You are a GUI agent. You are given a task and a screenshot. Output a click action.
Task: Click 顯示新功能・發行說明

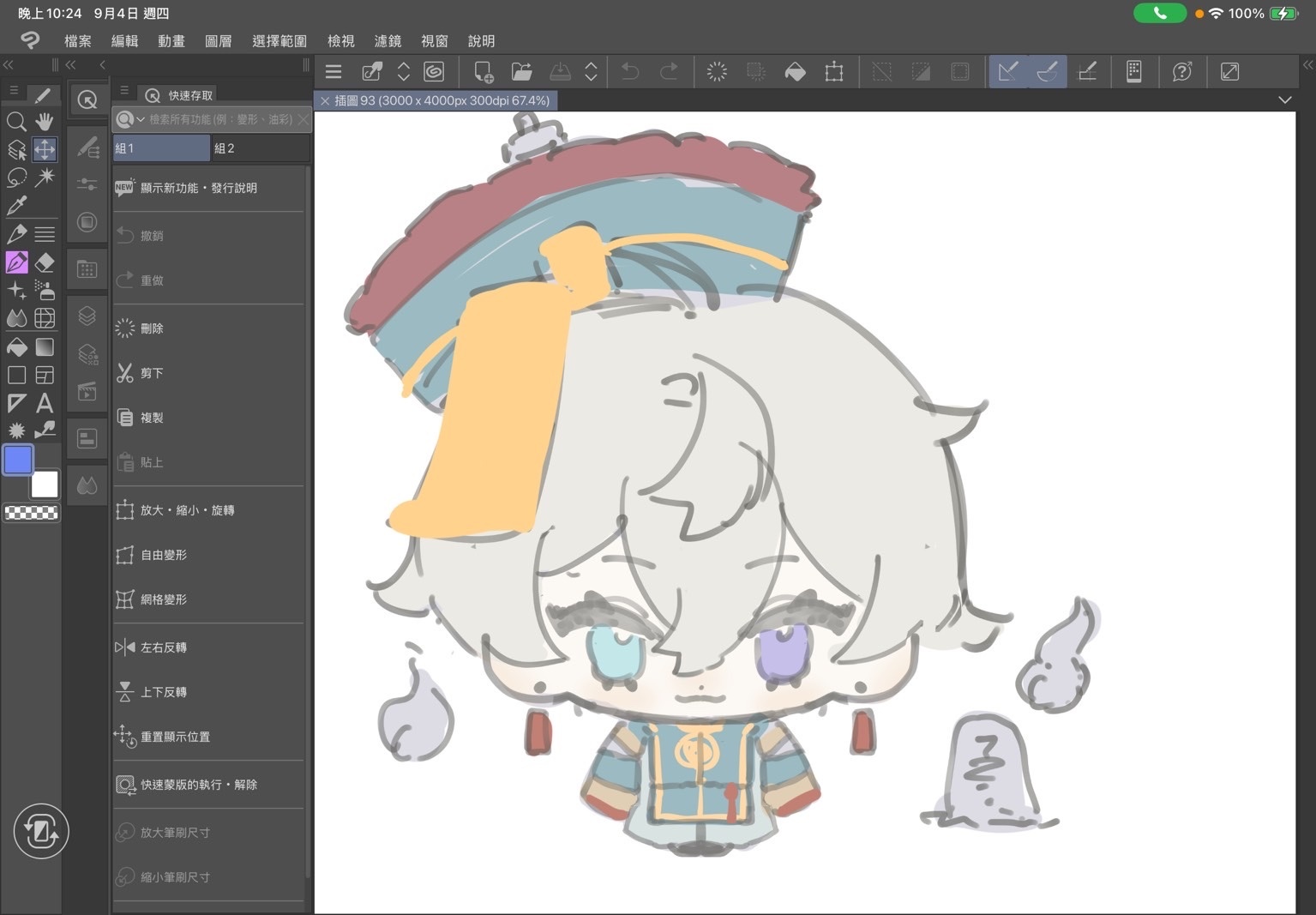(x=208, y=188)
